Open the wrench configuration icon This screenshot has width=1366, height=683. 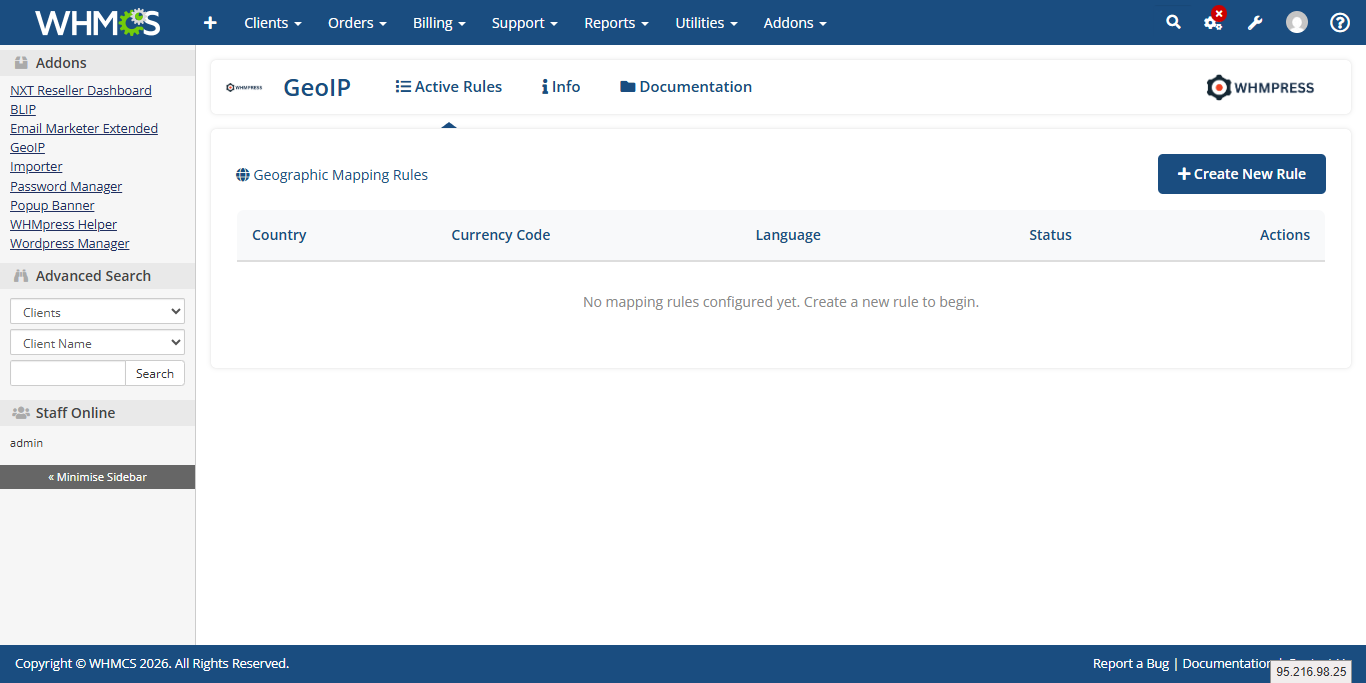(1255, 22)
